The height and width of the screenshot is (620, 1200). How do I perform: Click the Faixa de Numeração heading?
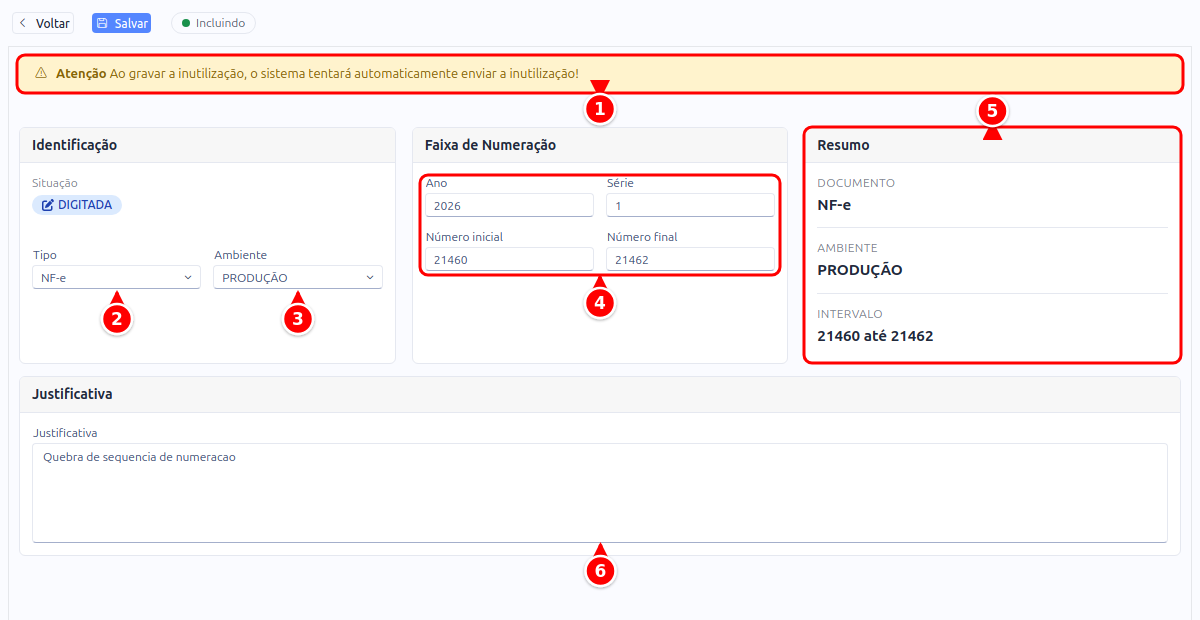(490, 145)
